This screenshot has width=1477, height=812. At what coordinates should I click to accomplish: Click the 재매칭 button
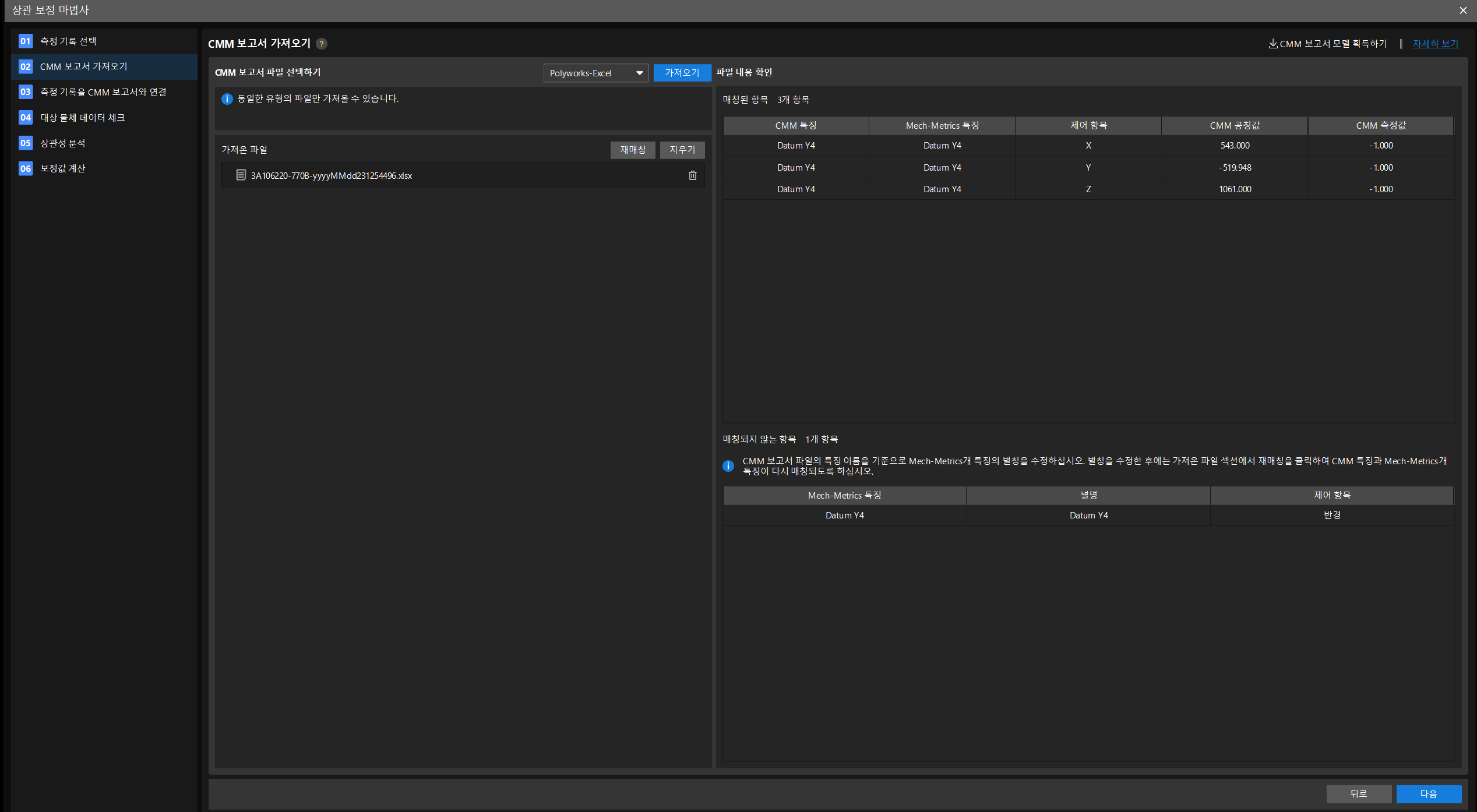[633, 150]
